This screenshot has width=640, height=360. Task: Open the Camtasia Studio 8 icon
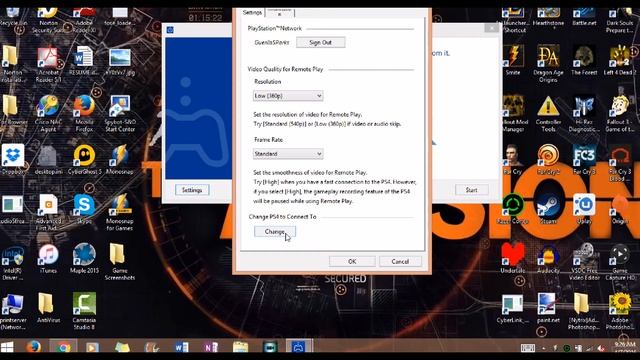pos(84,311)
